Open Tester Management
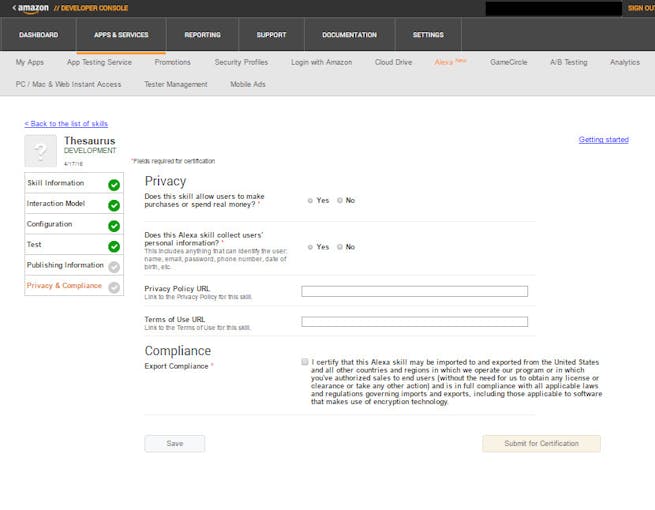Image resolution: width=655 pixels, height=510 pixels. point(176,84)
